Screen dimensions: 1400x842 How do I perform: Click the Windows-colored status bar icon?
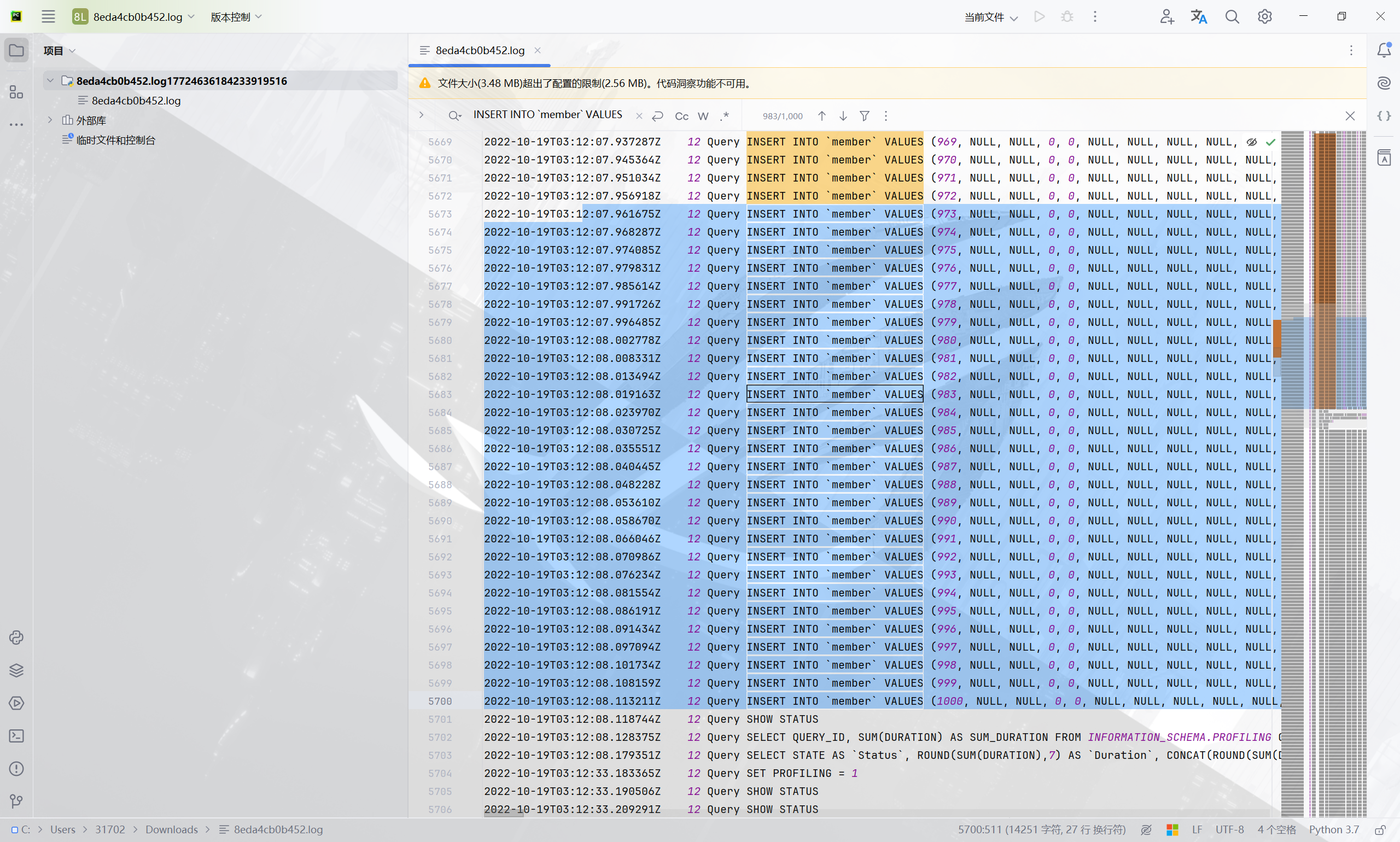tap(1172, 829)
